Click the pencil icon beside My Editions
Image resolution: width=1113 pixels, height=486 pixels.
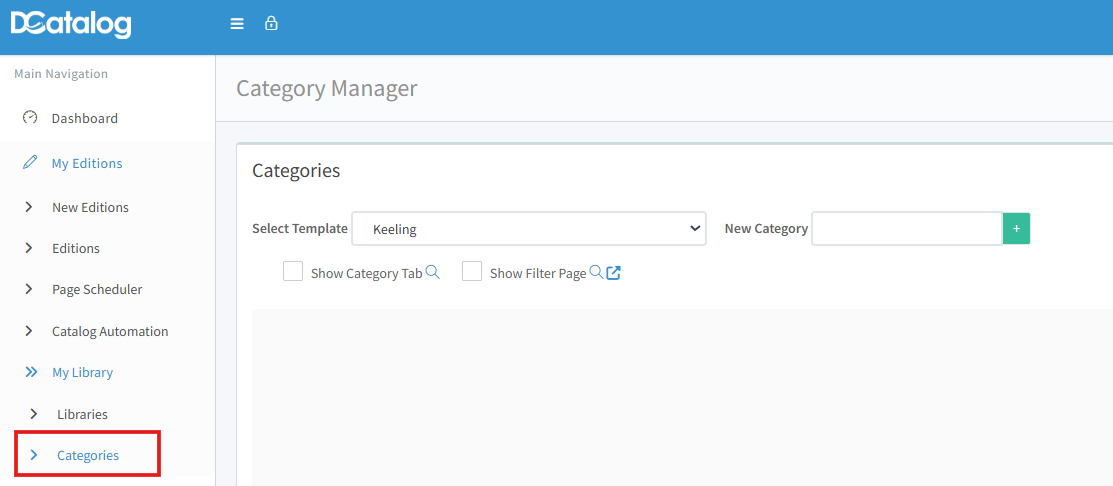click(x=30, y=163)
